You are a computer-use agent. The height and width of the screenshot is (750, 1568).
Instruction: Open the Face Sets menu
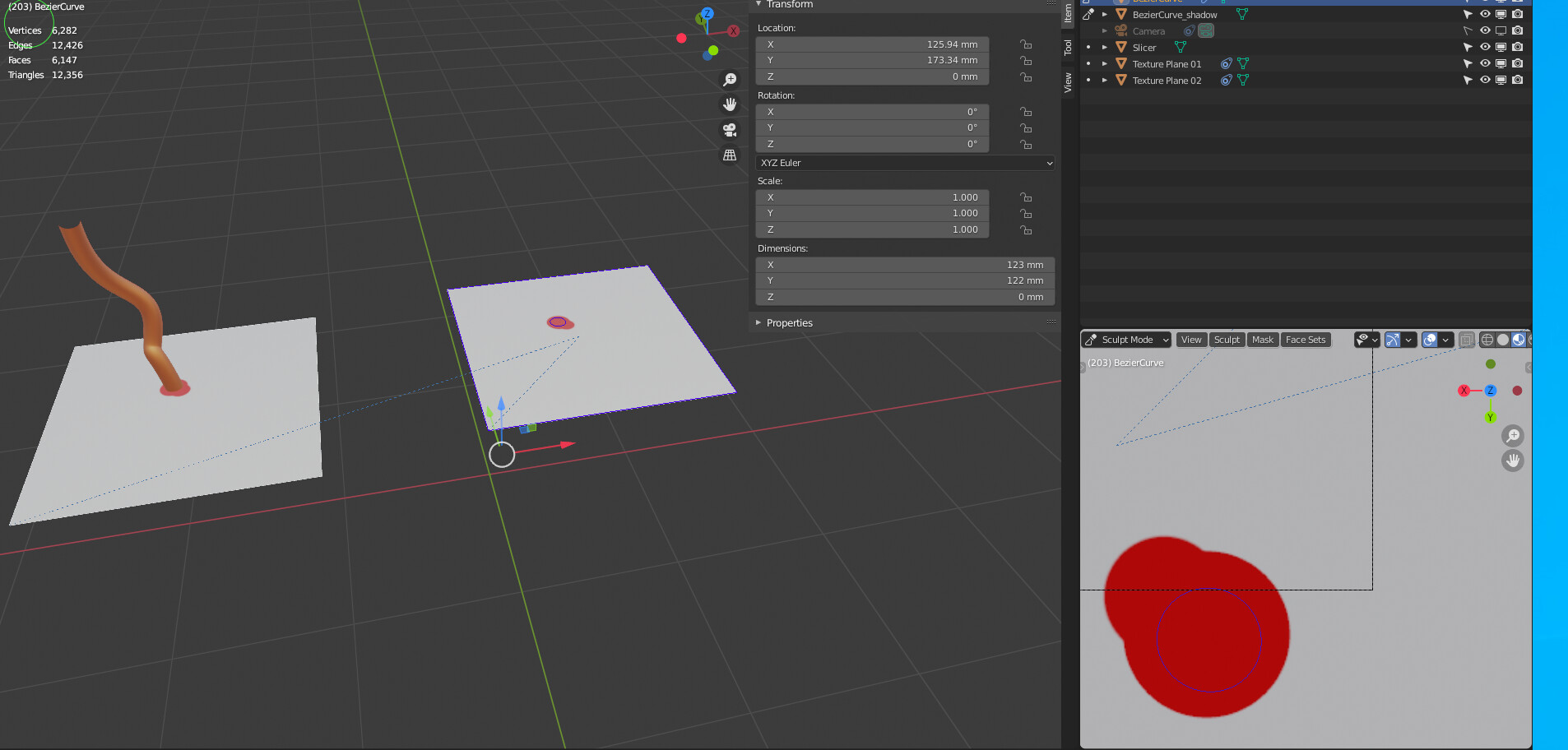(1306, 340)
